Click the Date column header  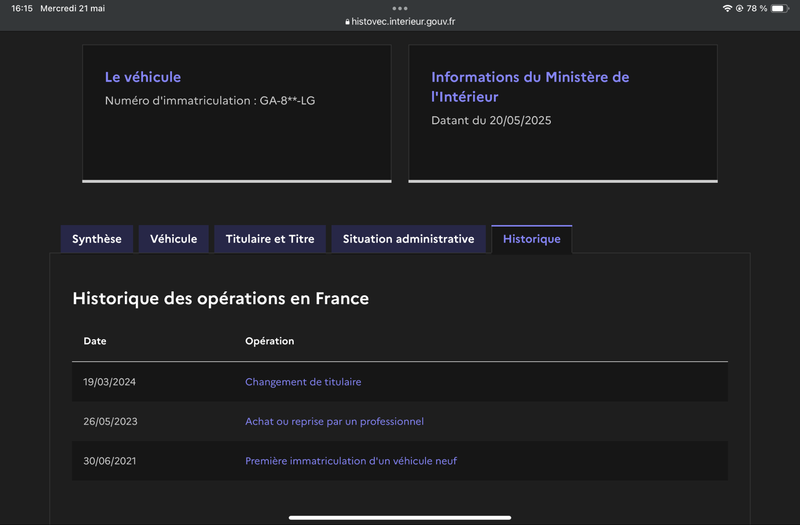coord(95,341)
